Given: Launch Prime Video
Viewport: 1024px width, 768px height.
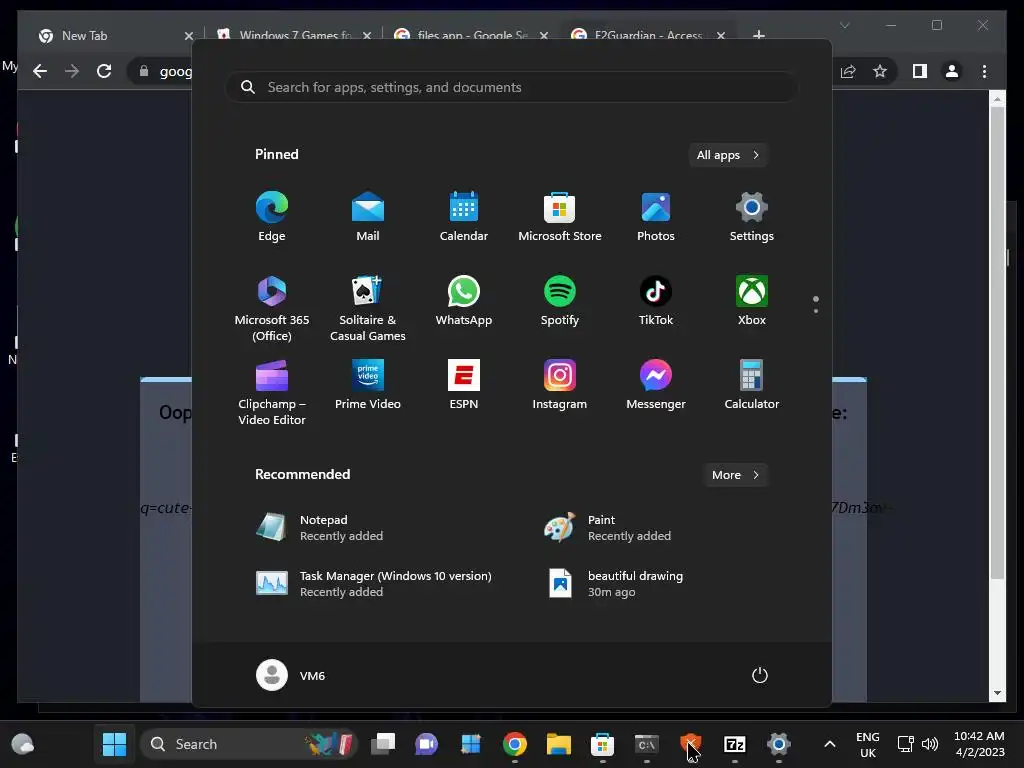Looking at the screenshot, I should [368, 385].
